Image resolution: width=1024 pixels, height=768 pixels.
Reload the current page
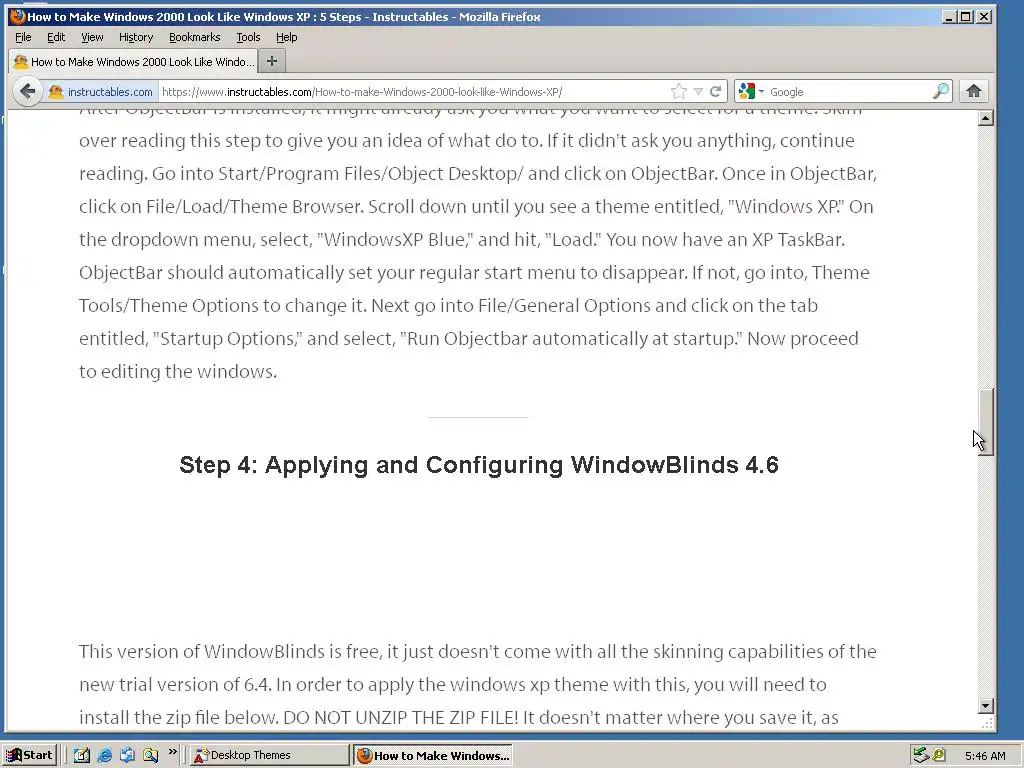click(x=716, y=91)
